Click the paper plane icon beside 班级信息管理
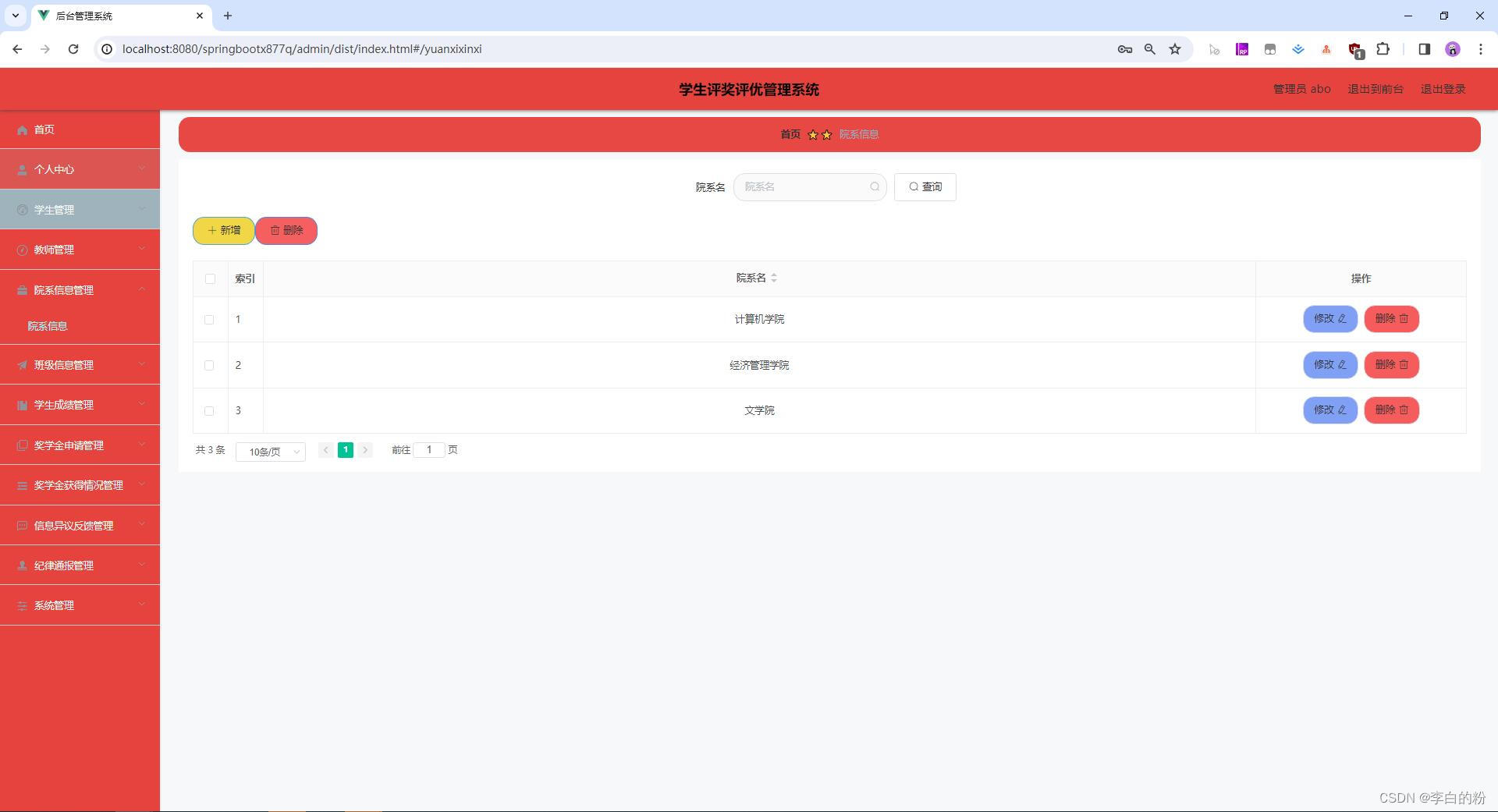 click(22, 365)
